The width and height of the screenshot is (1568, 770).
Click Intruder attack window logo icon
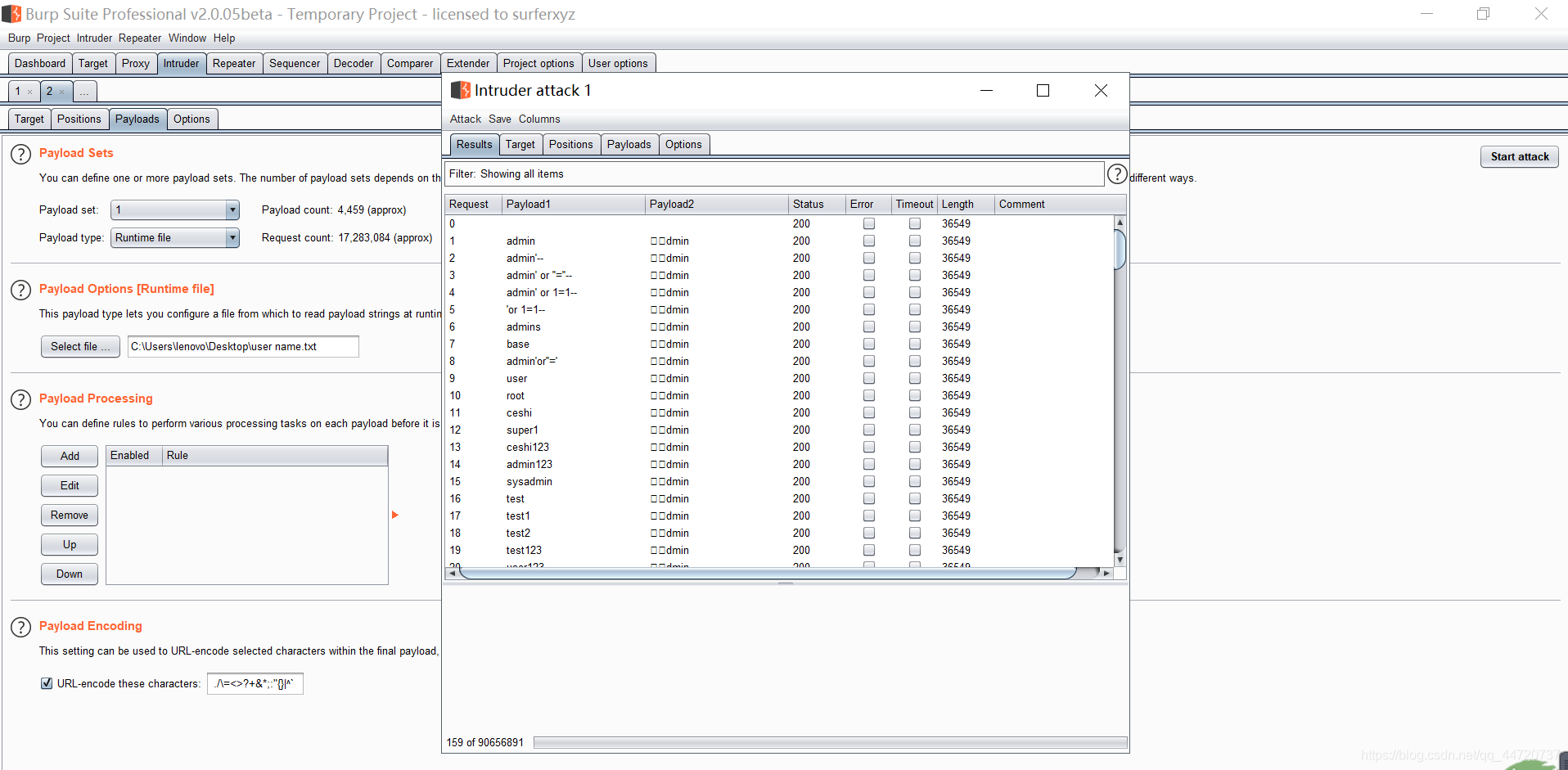(461, 90)
